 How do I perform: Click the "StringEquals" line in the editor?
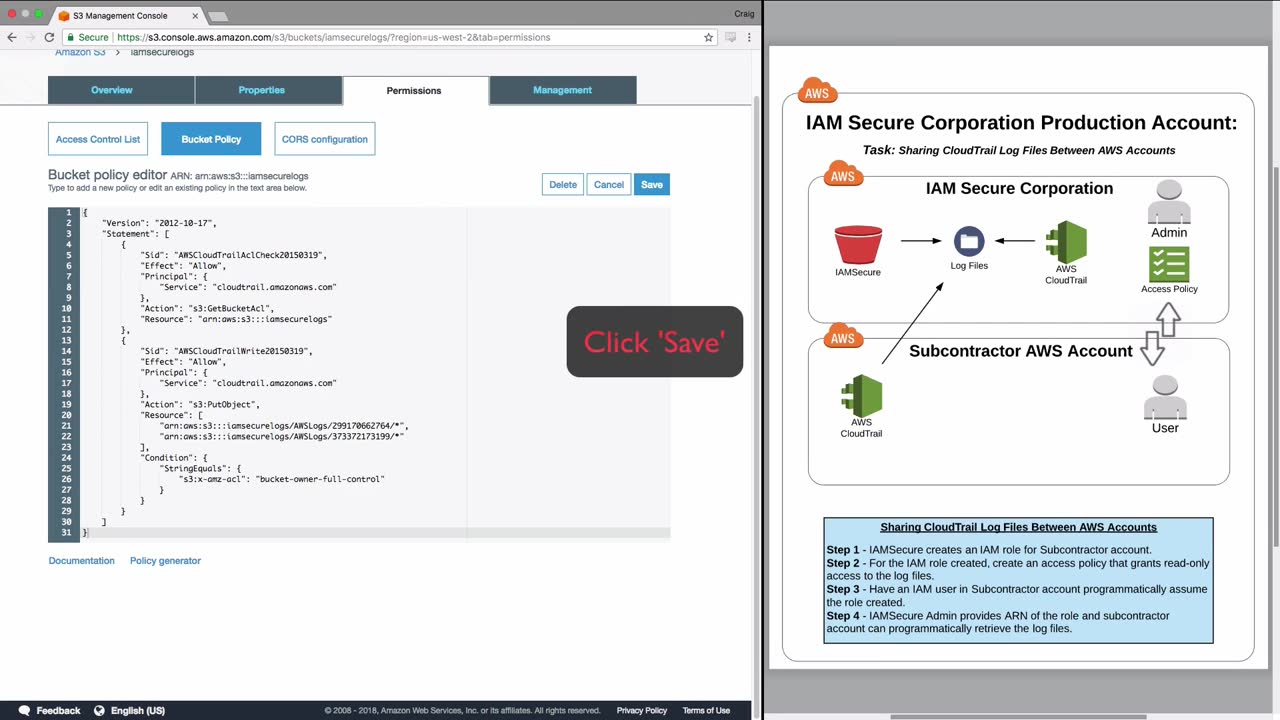201,469
